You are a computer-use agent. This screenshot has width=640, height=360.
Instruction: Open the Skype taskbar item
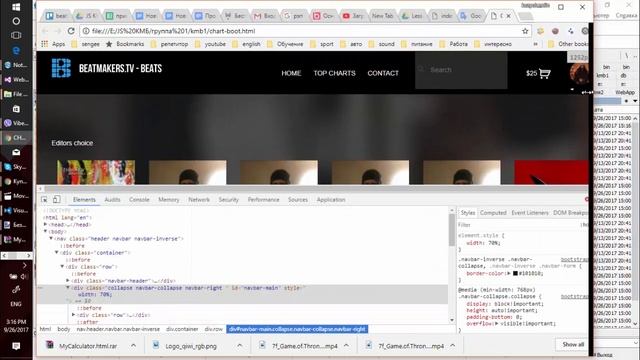click(x=16, y=167)
